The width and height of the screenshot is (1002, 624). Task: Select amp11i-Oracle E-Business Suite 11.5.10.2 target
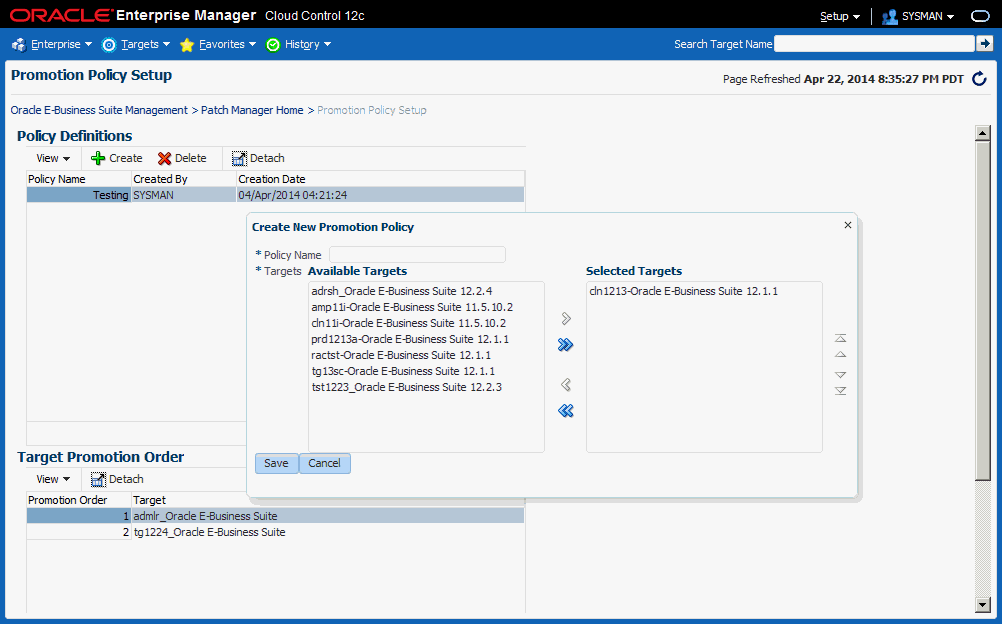tap(412, 307)
